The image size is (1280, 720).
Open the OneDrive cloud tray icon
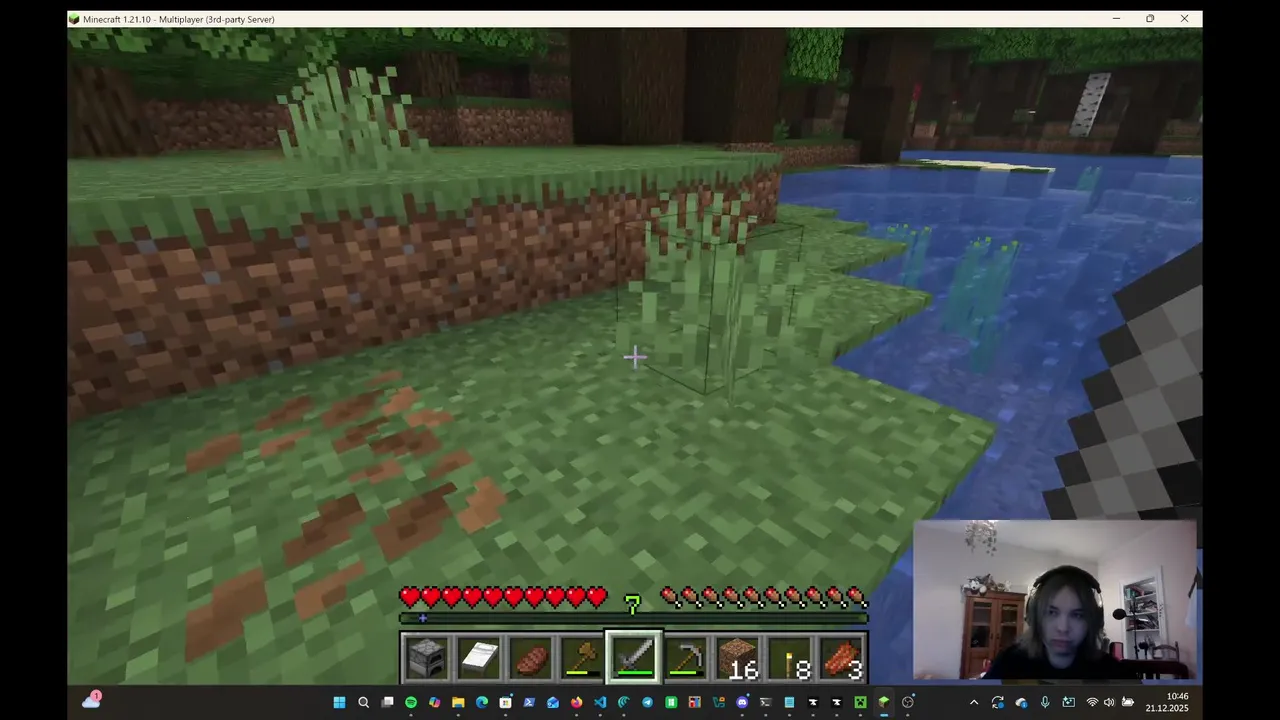tap(1021, 702)
